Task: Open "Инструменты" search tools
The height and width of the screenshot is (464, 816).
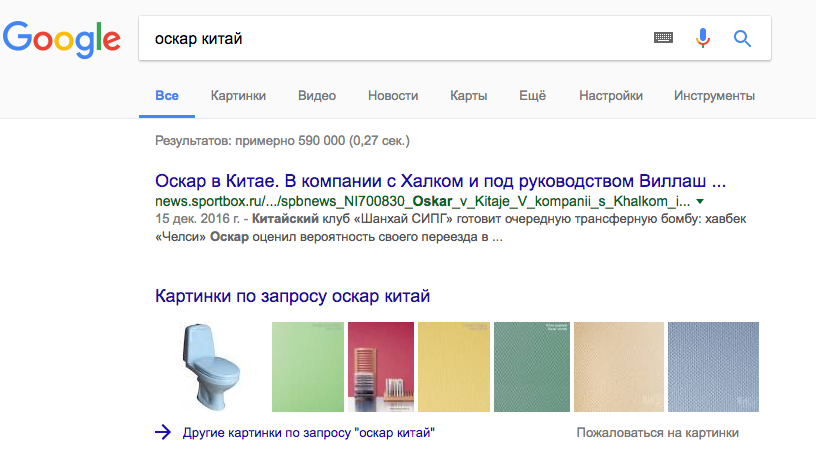Action: [x=714, y=96]
